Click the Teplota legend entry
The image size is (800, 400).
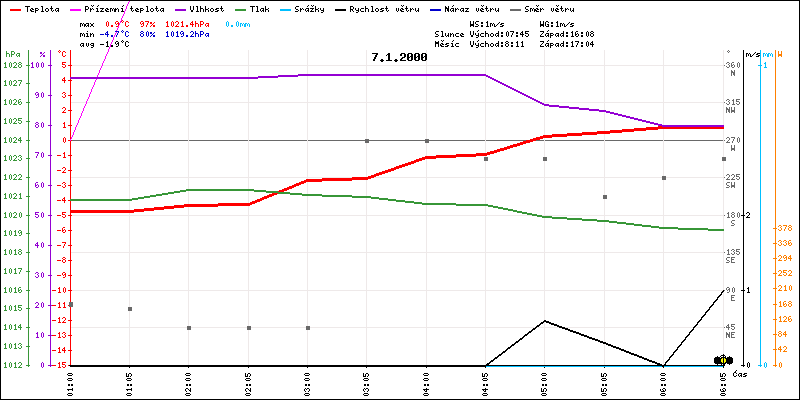coord(42,8)
